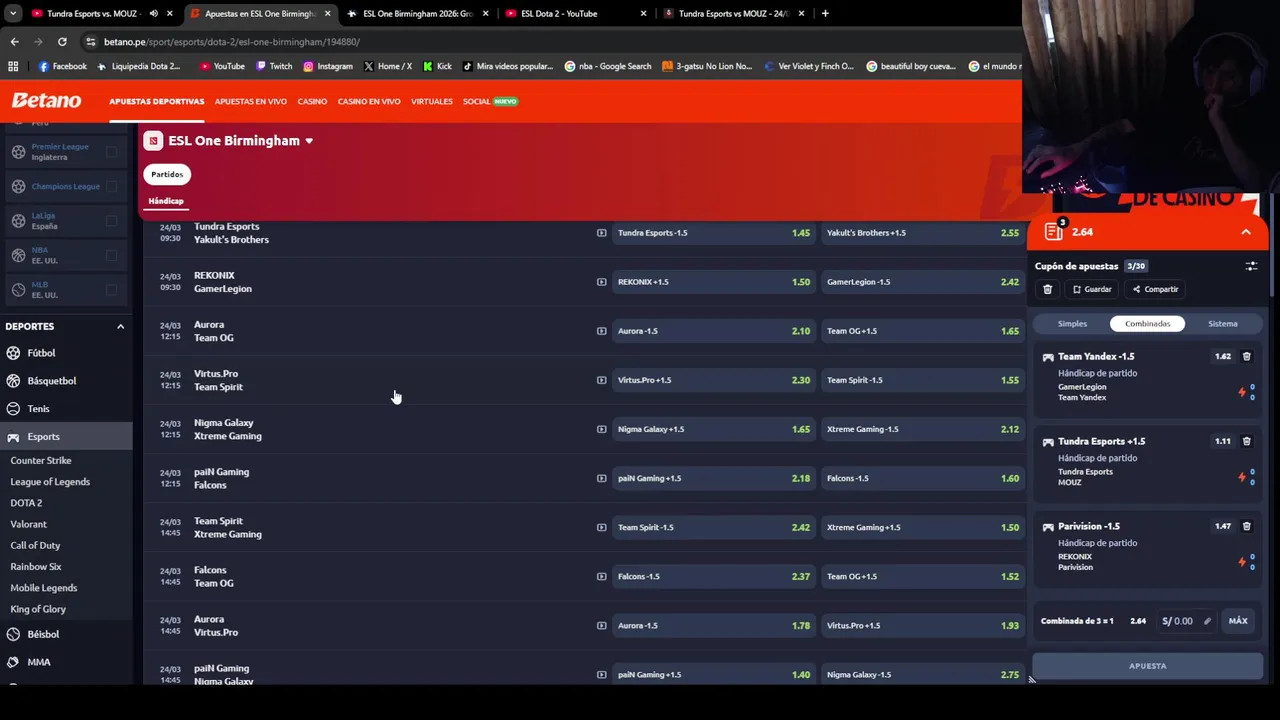The image size is (1280, 720).
Task: Select the Partidos filter pill
Action: coord(167,174)
